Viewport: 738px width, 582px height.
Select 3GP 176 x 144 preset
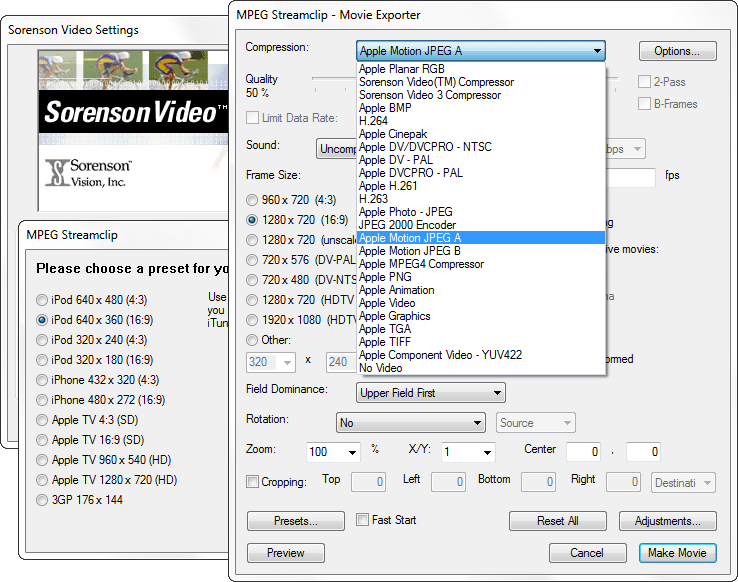[42, 500]
